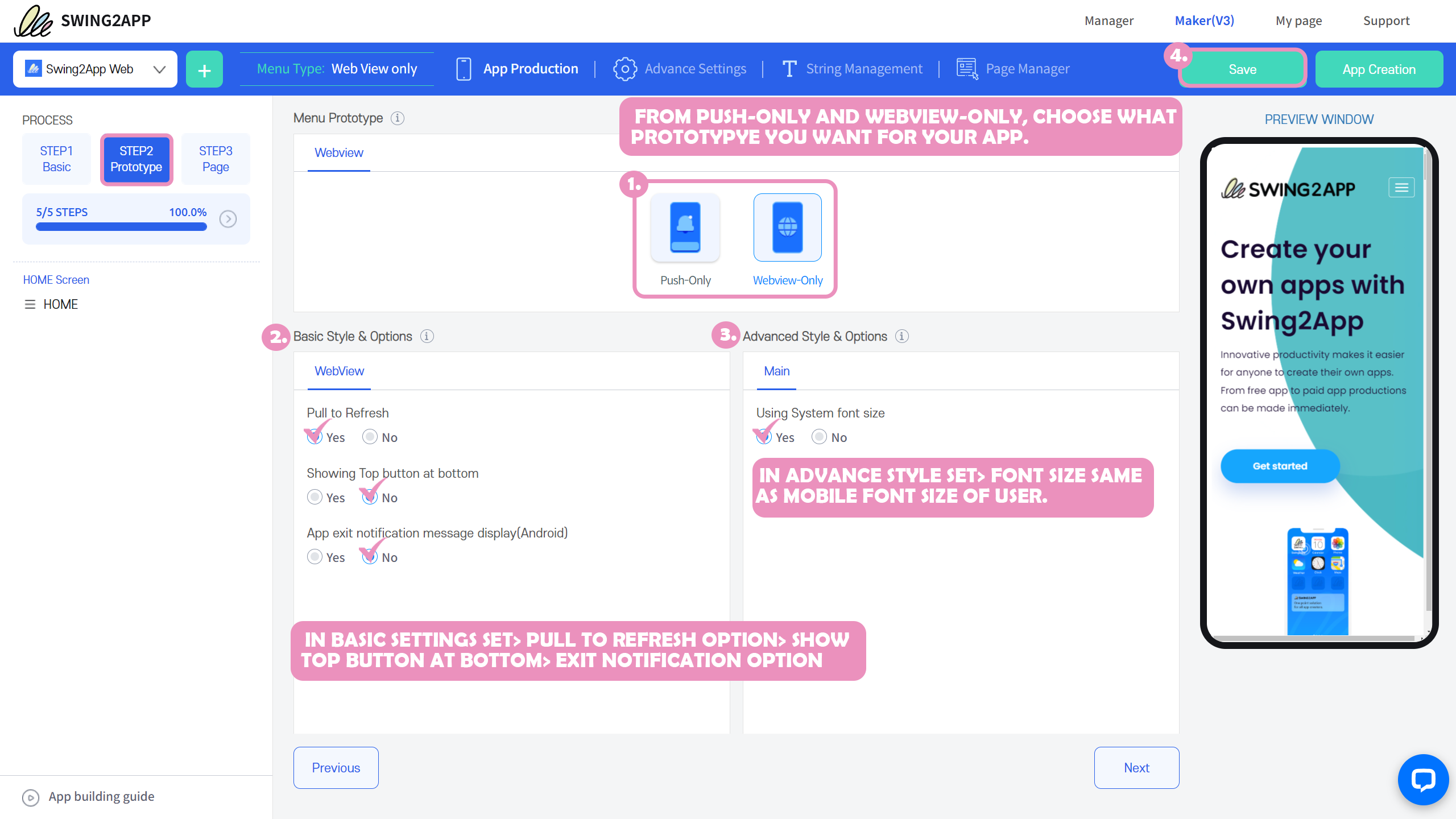
Task: Click the Next button
Action: (x=1136, y=768)
